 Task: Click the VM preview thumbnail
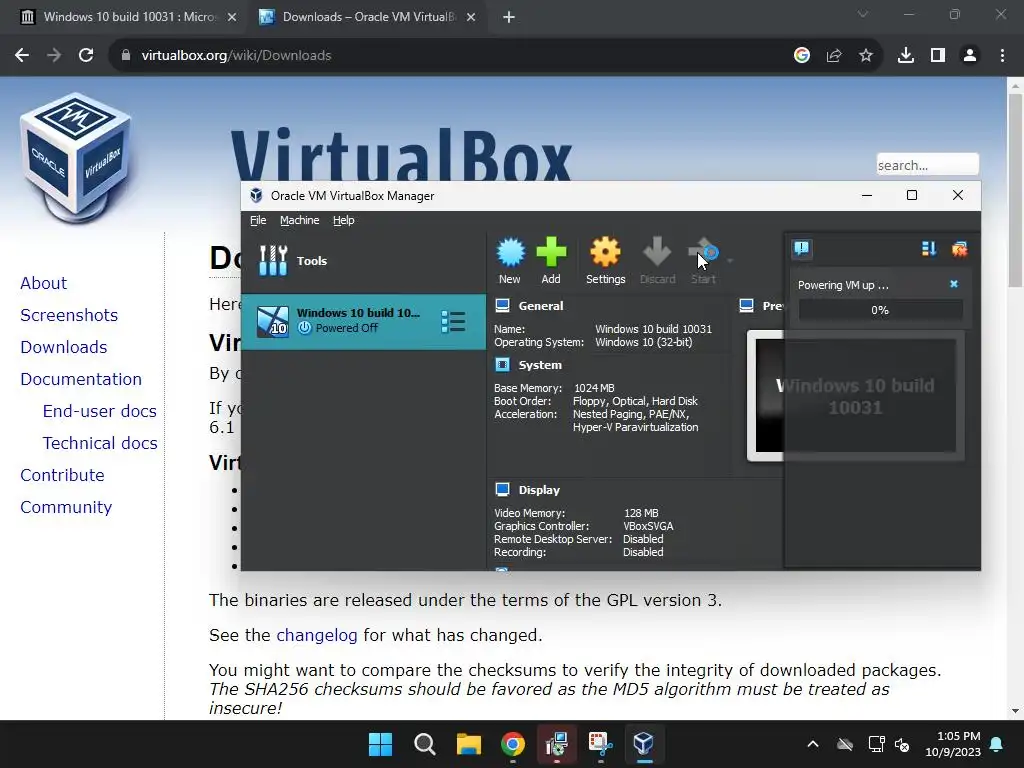856,396
